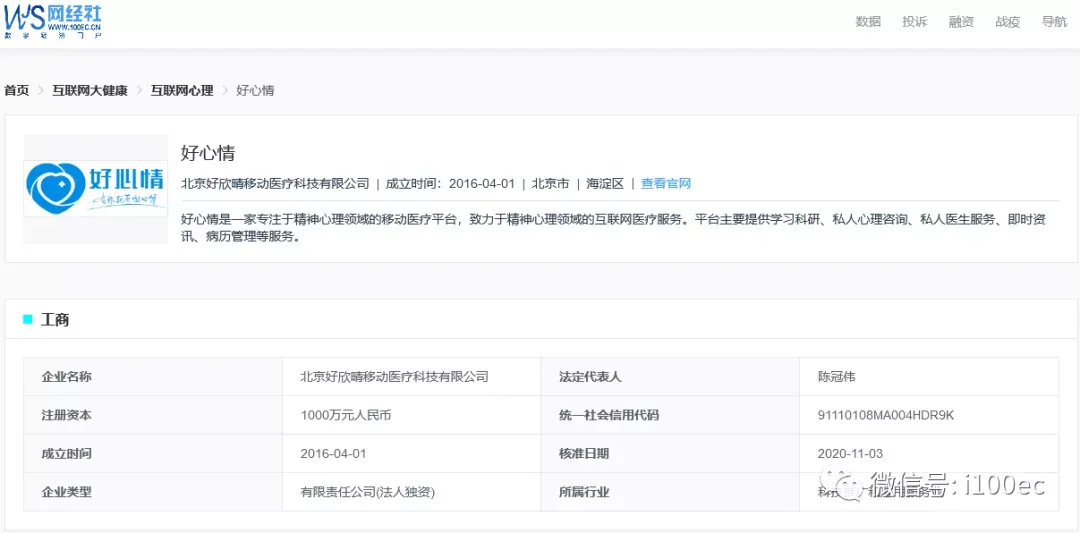Open the 数据 navigation menu
This screenshot has height=533, width=1080.
coord(868,21)
